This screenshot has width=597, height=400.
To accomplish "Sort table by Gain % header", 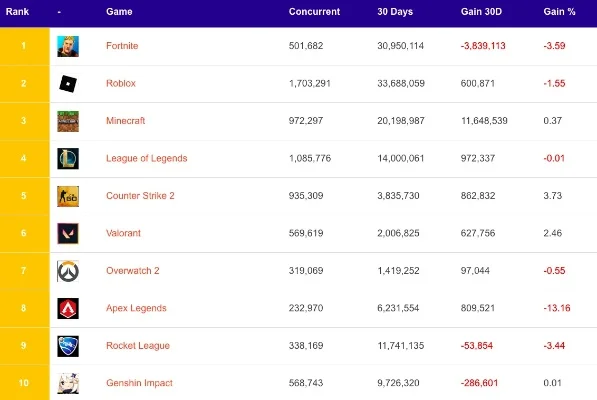I will coord(559,12).
